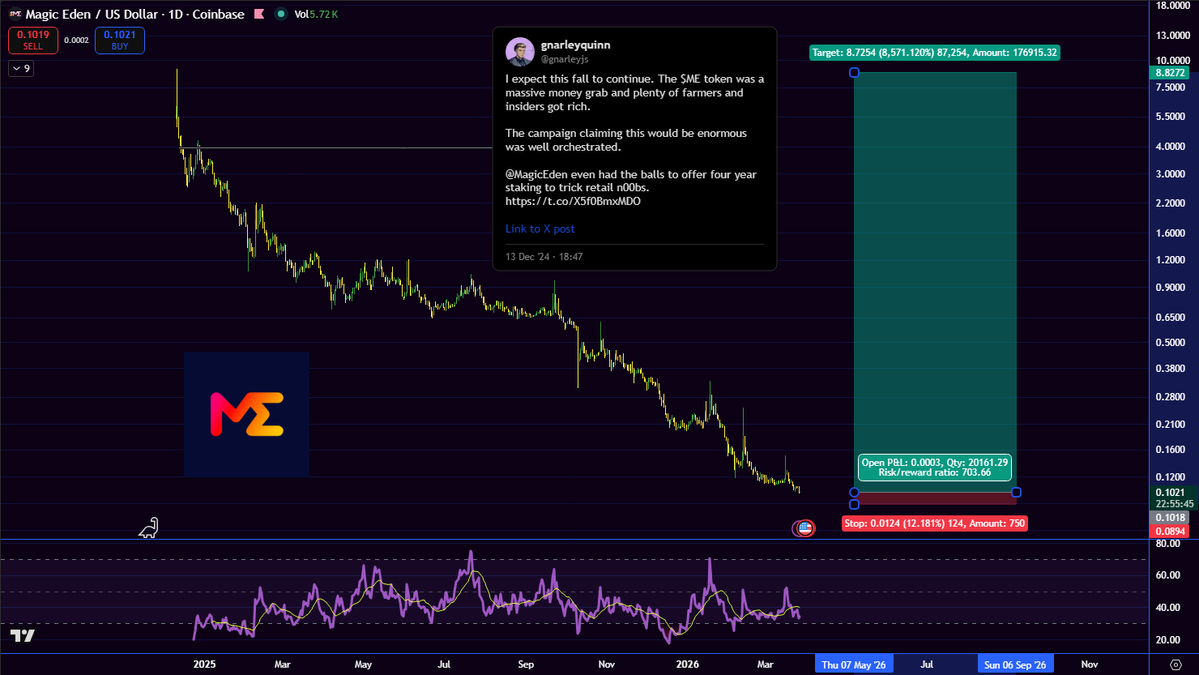This screenshot has width=1199, height=675.
Task: Click the pink flag icon beside Coinbase
Action: click(x=259, y=14)
